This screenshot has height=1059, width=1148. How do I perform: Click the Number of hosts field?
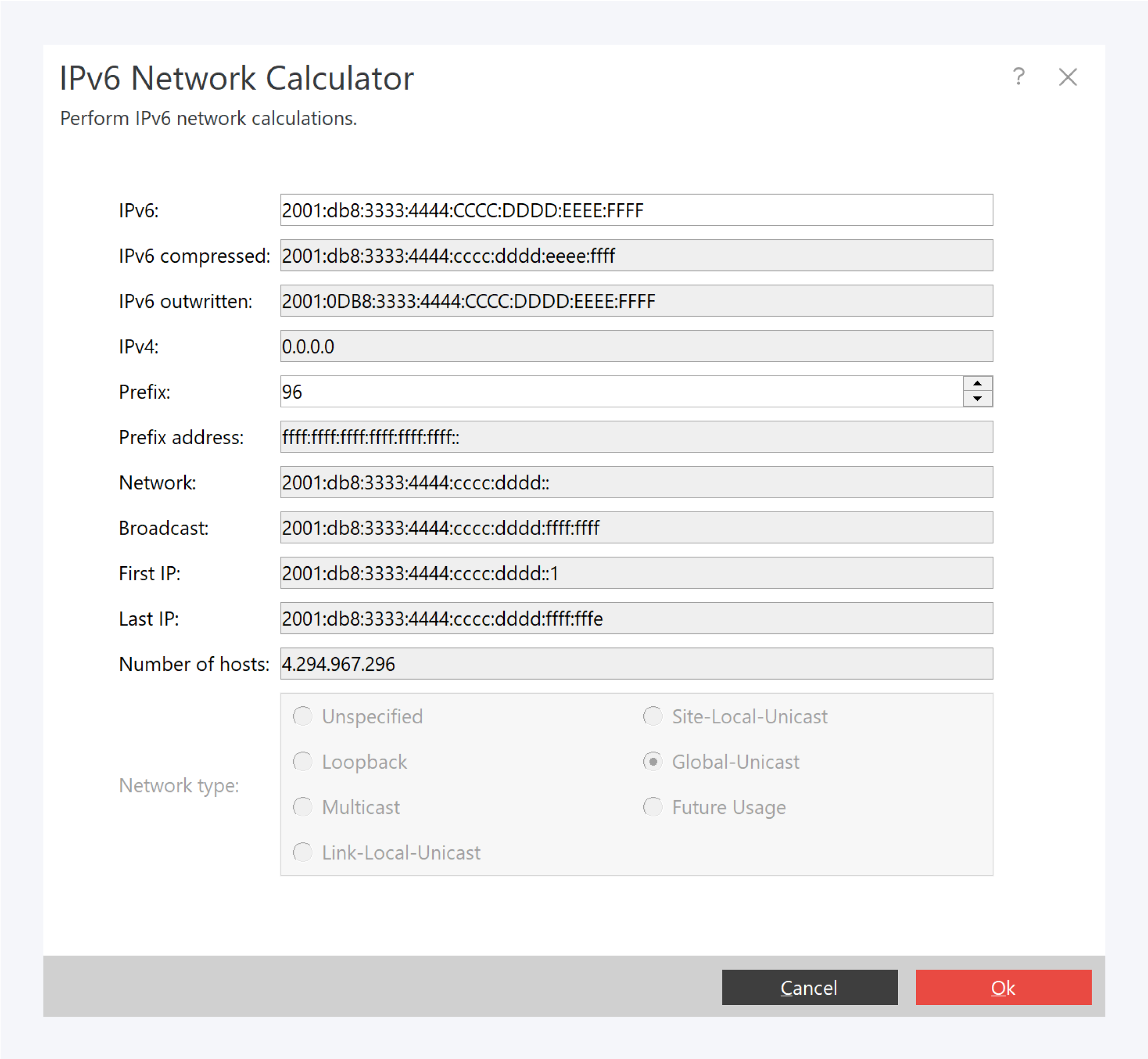pos(636,664)
